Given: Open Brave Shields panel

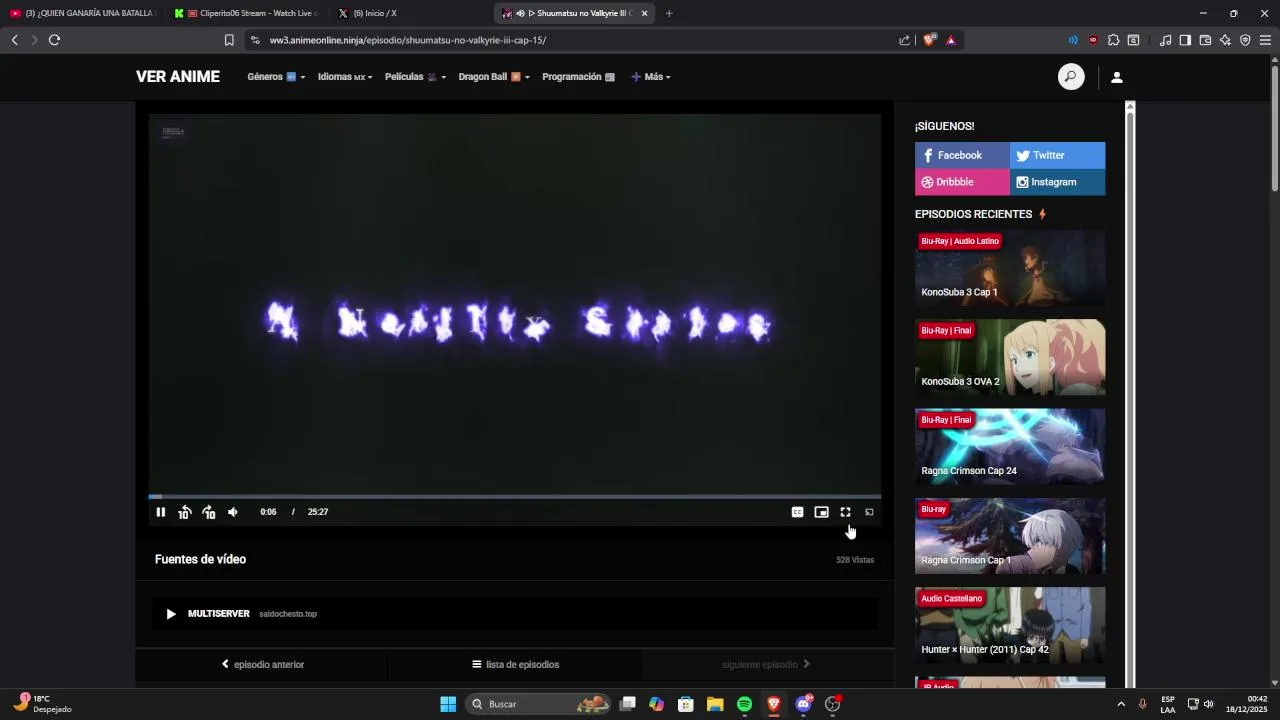Looking at the screenshot, I should click(929, 40).
